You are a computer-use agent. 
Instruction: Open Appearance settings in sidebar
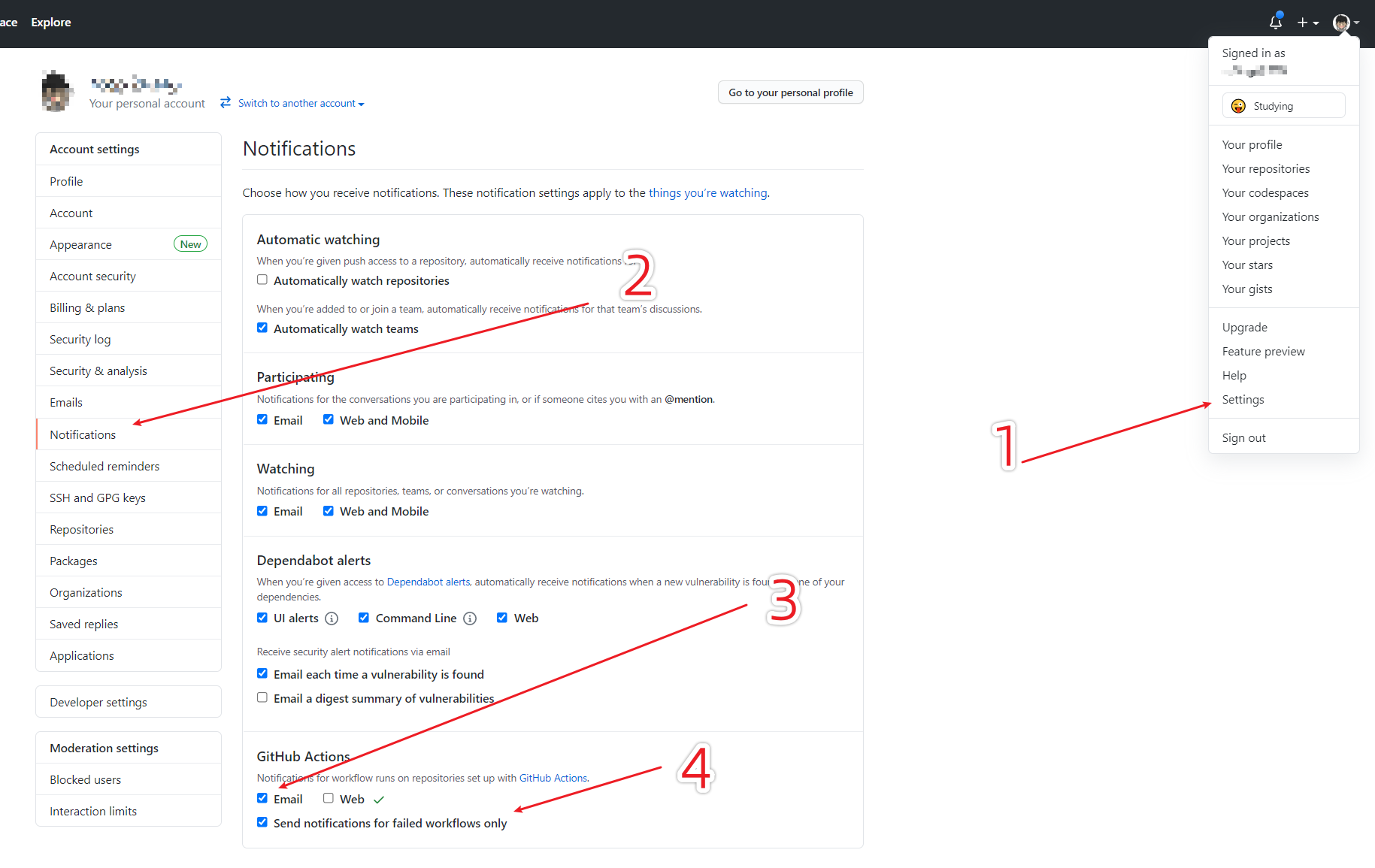click(x=129, y=244)
